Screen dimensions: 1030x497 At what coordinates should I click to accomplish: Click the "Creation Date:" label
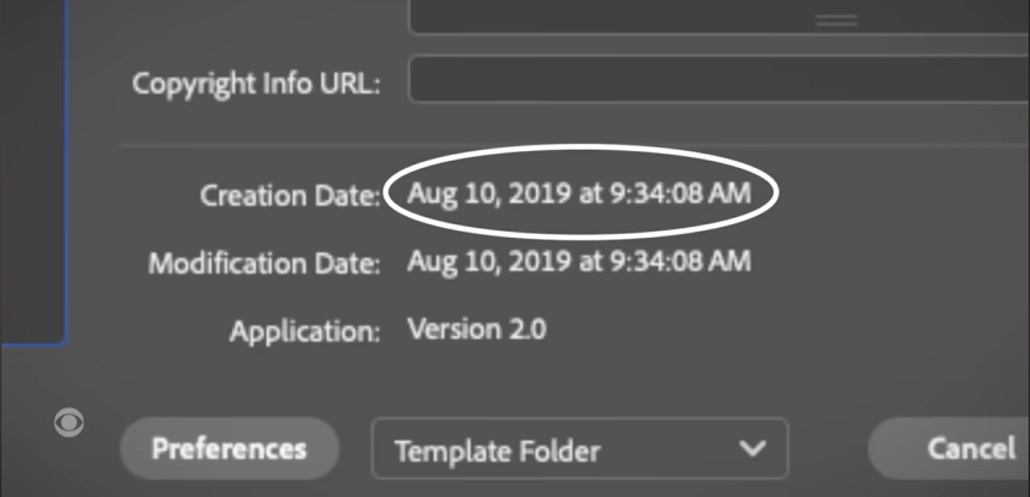coord(290,195)
